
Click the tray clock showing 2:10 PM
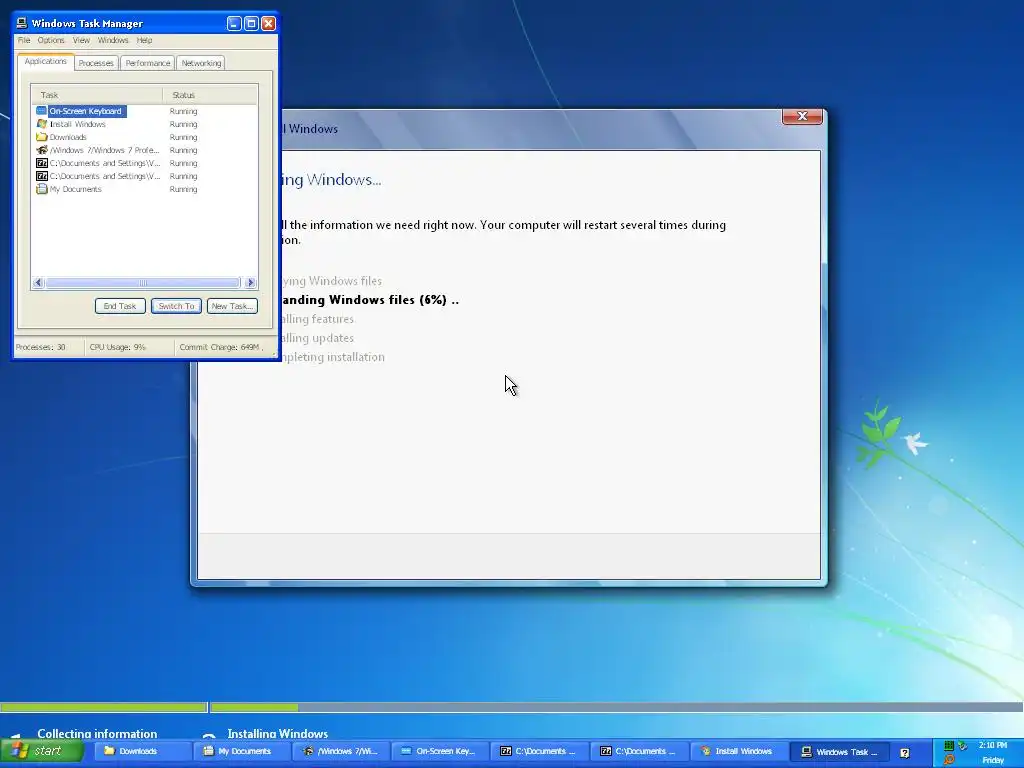(993, 745)
